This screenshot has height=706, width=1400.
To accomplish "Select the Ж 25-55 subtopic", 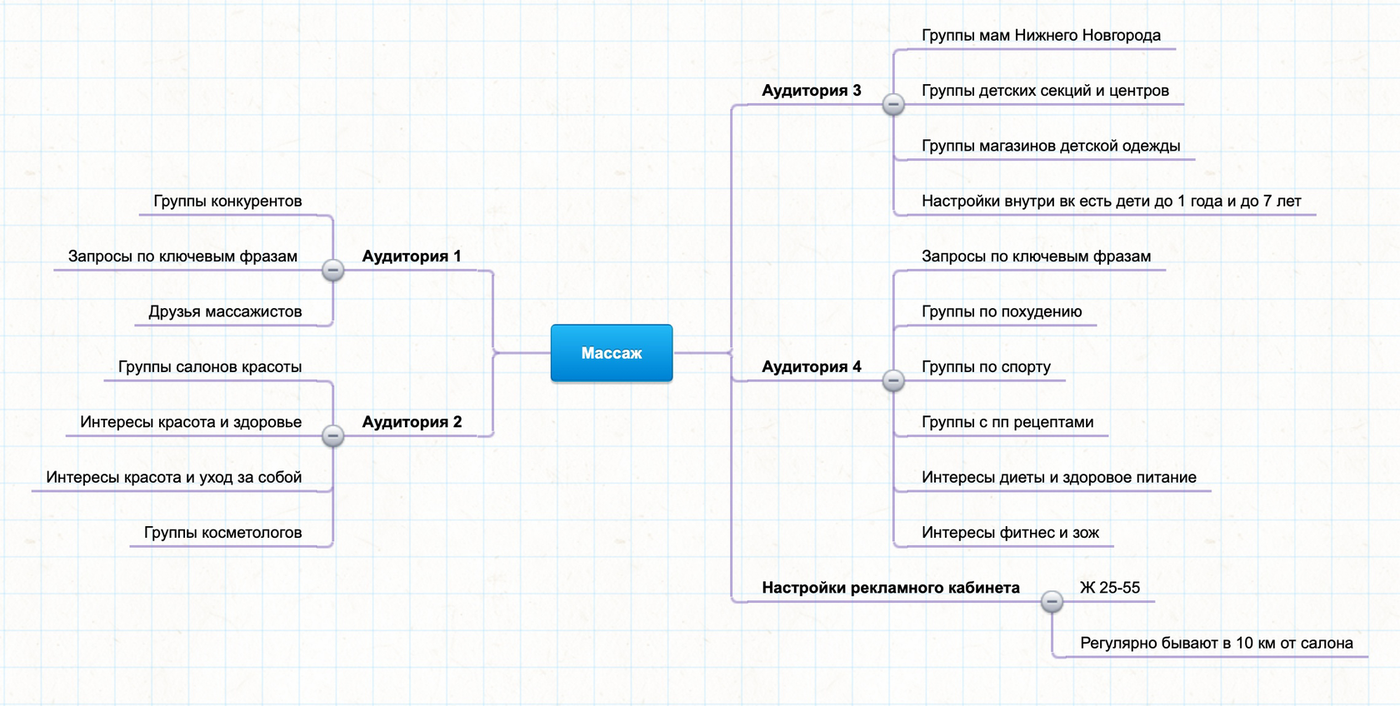I will [x=1110, y=587].
